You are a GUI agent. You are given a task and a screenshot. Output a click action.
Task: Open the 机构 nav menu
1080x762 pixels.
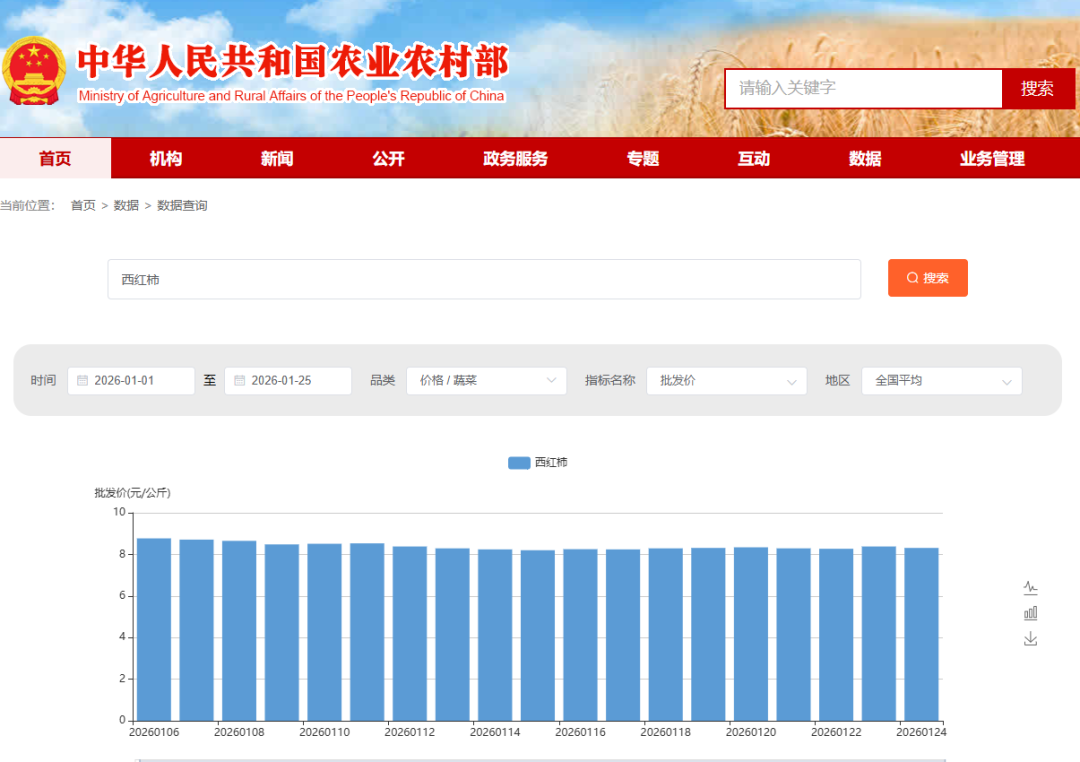tap(166, 158)
